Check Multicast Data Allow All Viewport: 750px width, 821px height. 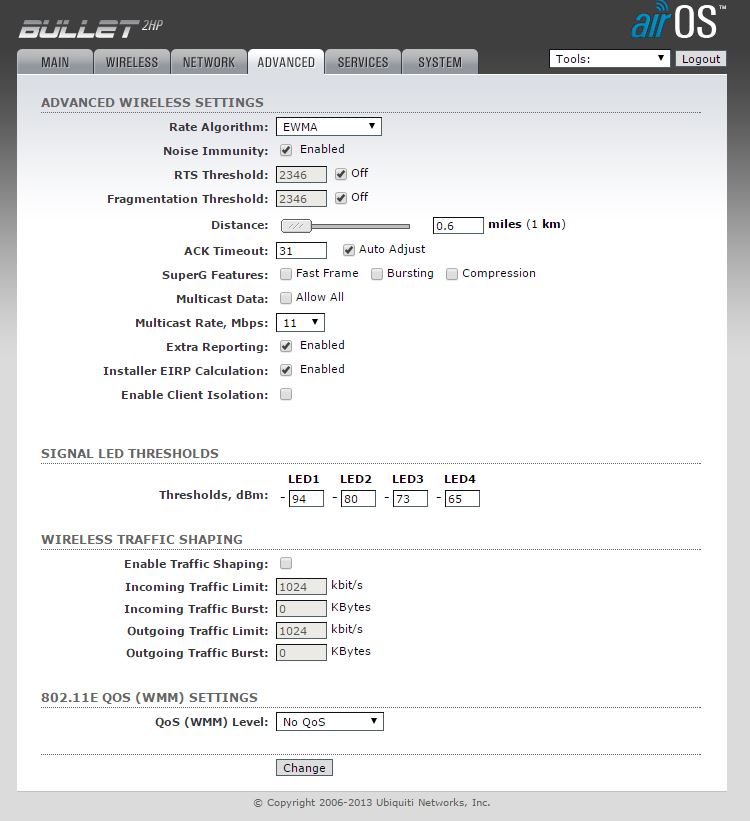tap(286, 298)
